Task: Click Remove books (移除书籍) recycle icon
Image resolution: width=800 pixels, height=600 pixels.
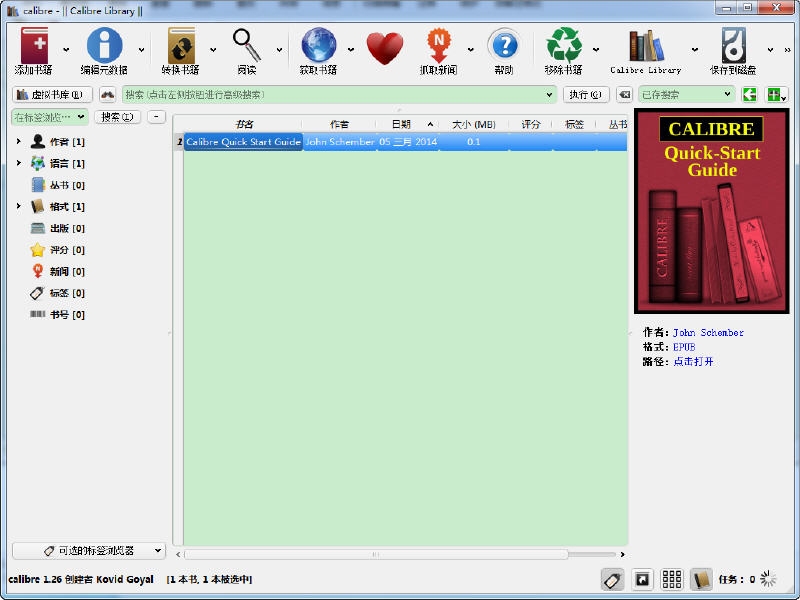Action: tap(564, 45)
